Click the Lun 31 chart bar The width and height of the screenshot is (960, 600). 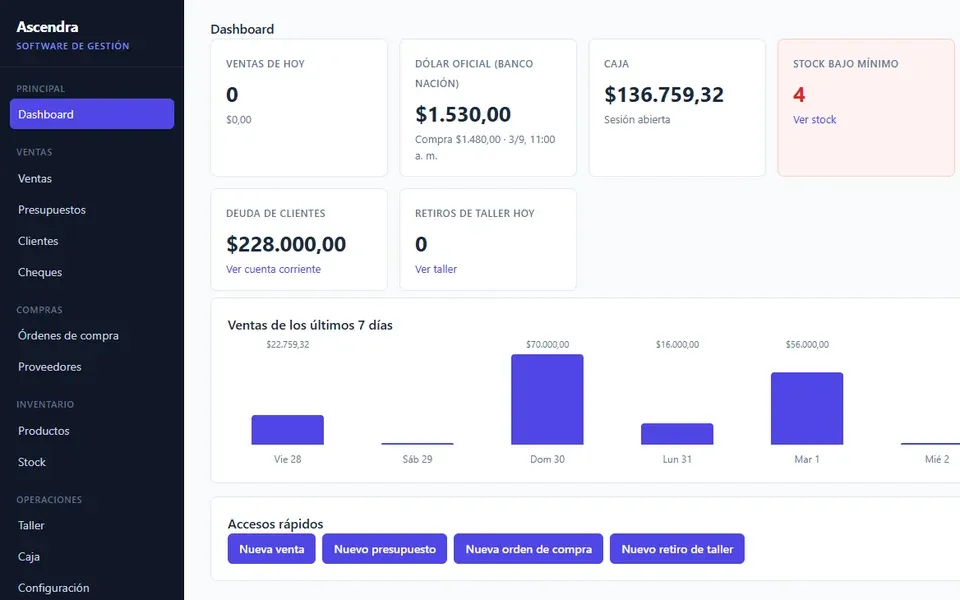677,433
